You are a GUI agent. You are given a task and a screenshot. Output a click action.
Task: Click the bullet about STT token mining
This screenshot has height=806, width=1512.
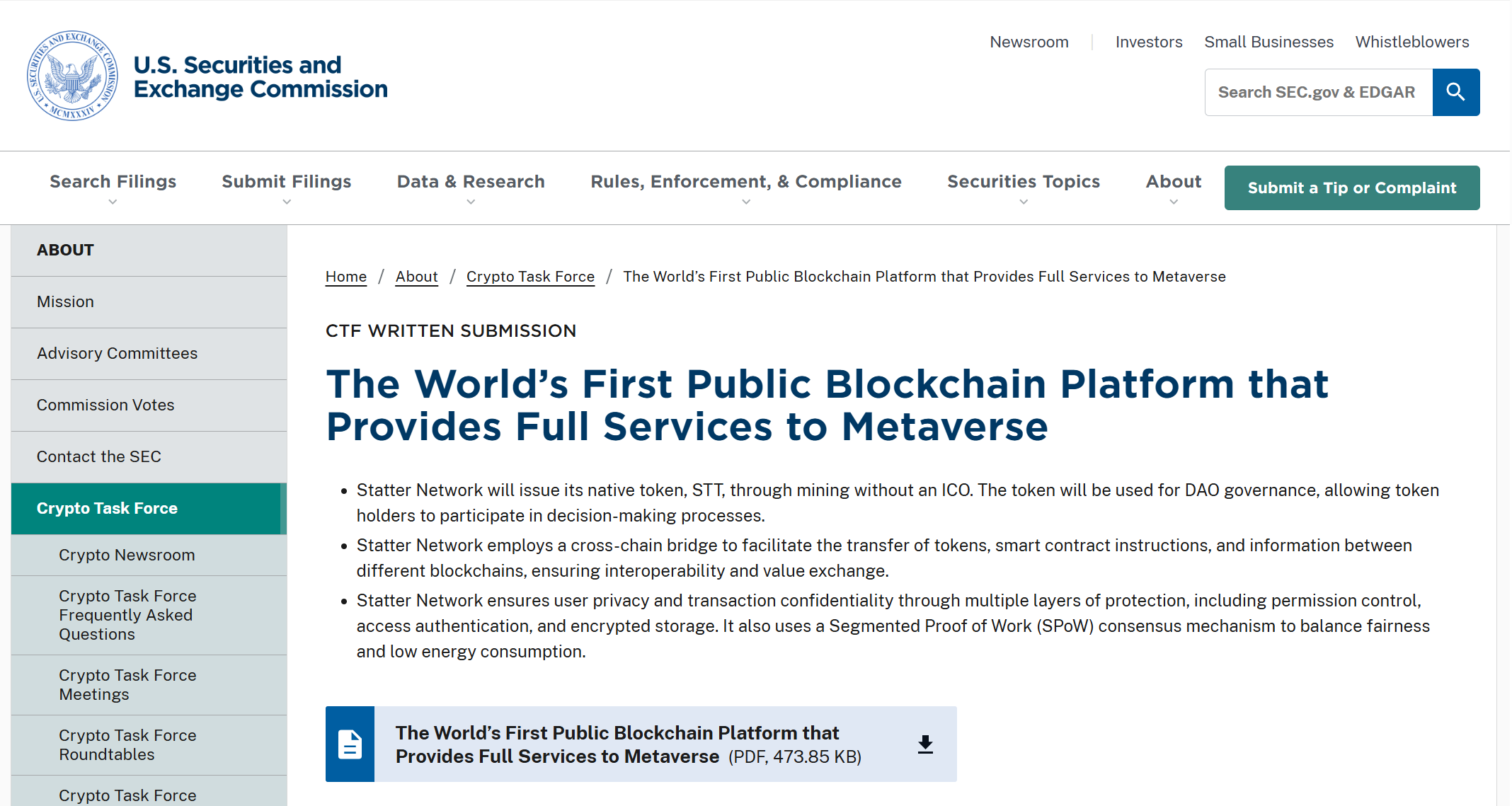coord(898,503)
